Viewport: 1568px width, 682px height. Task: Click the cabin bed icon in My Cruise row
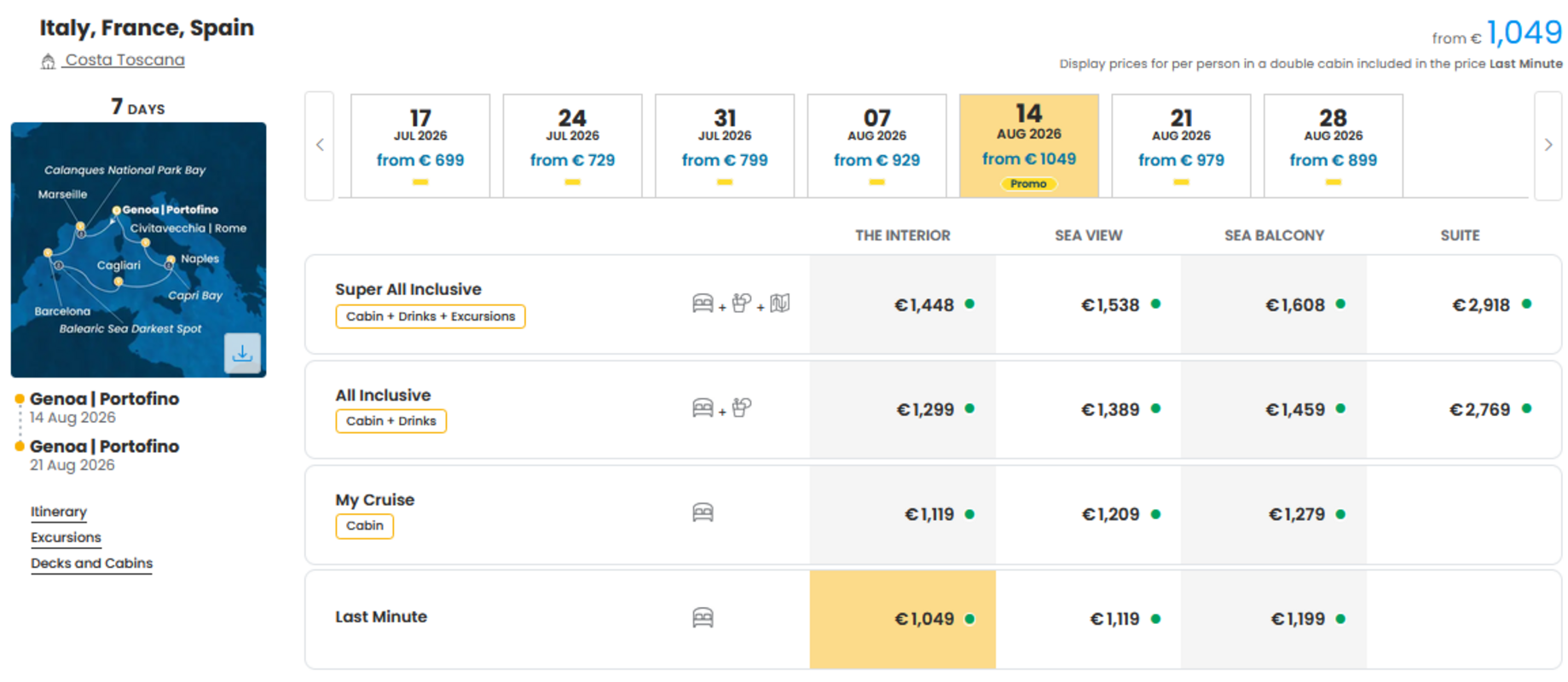point(703,512)
